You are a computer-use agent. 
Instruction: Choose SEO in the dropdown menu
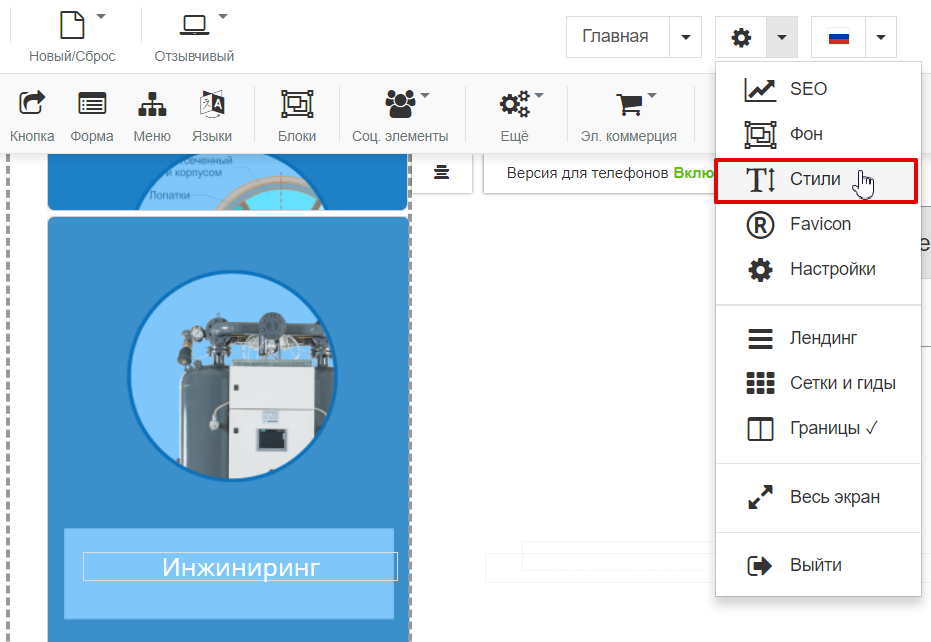click(x=808, y=89)
